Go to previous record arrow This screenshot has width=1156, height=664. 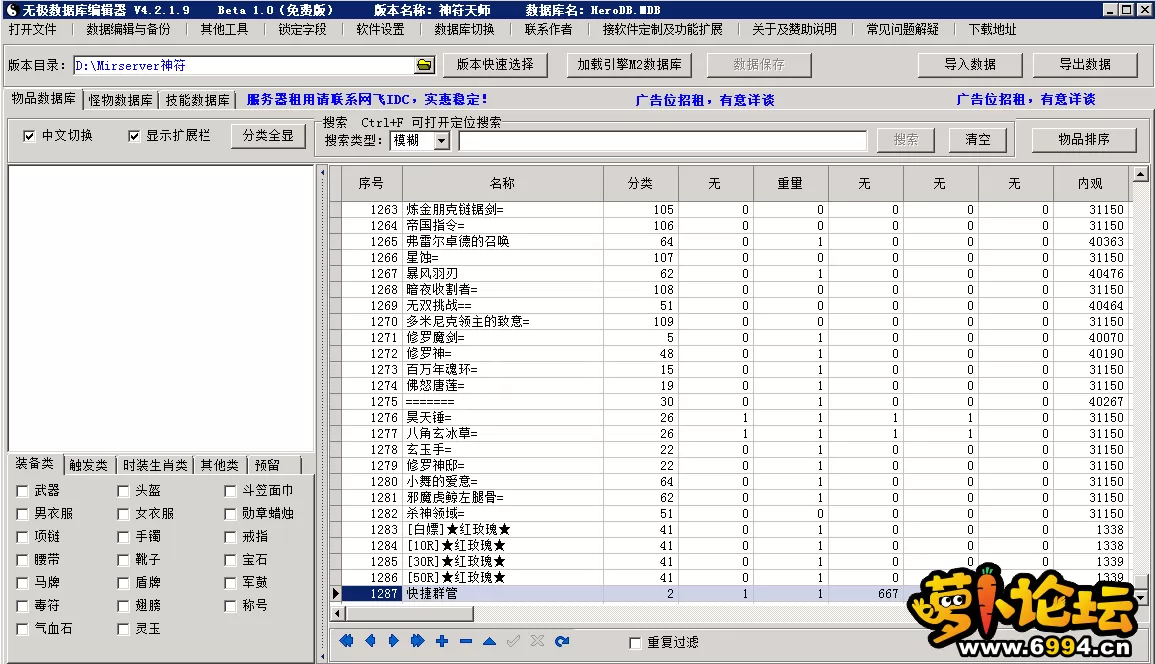(x=370, y=641)
